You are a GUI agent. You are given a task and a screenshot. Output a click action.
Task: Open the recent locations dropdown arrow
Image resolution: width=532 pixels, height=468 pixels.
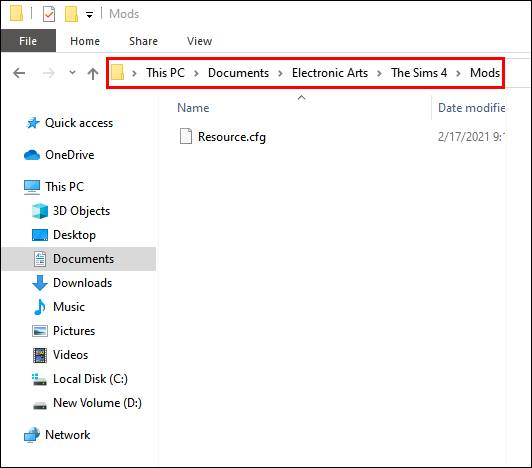72,72
